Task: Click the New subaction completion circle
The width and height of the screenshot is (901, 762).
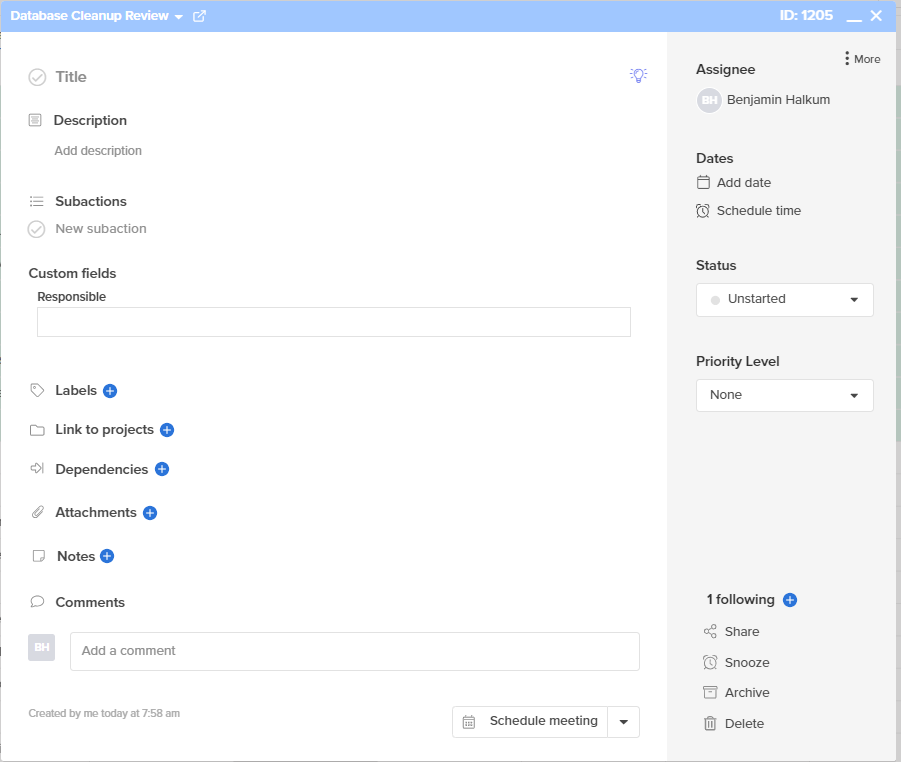Action: (37, 228)
